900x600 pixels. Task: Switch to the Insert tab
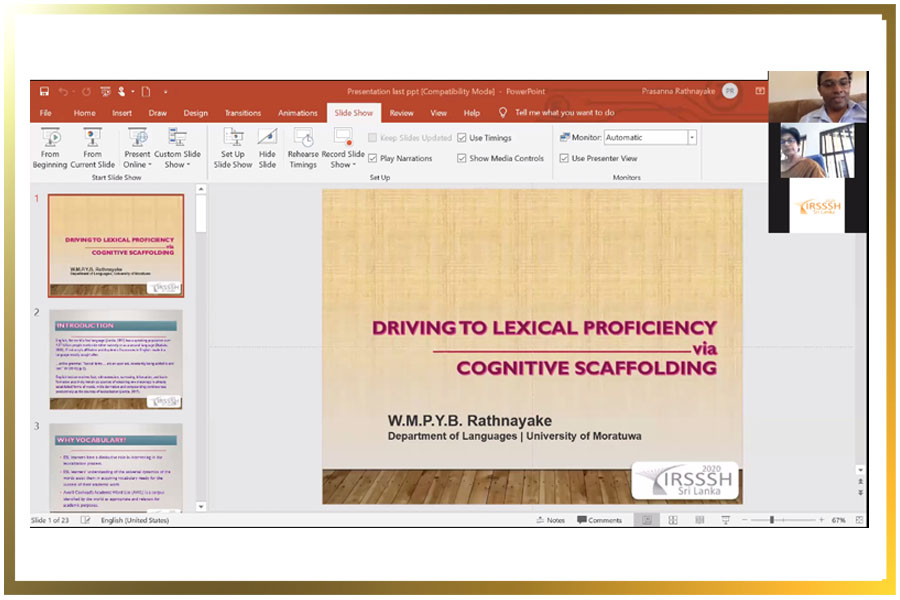(x=122, y=113)
